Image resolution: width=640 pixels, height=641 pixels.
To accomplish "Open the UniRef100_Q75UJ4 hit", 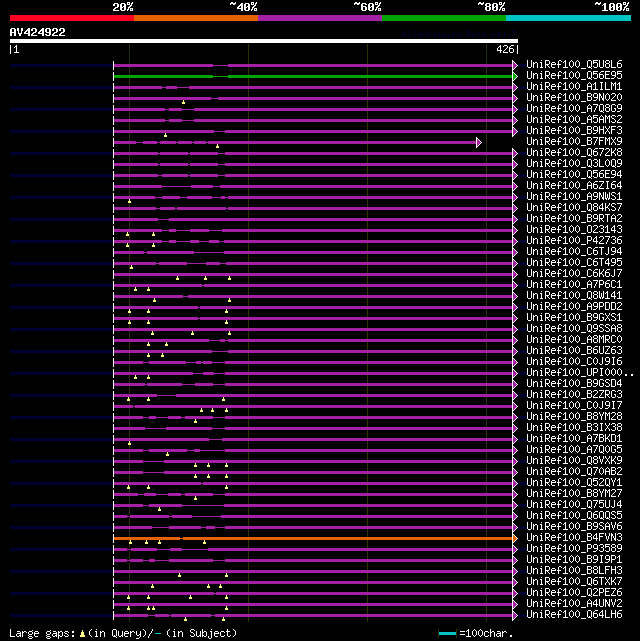I will (574, 504).
